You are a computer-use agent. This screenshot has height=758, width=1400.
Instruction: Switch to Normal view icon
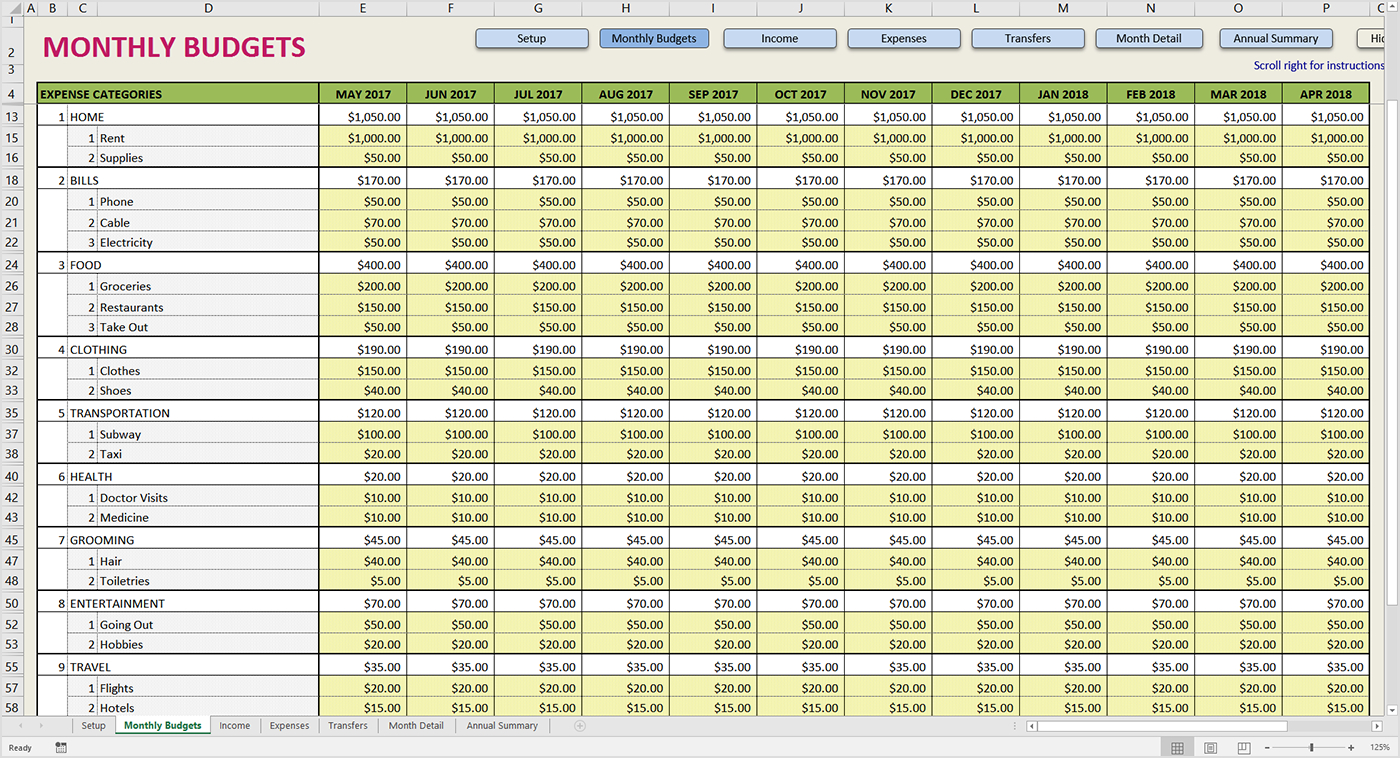tap(1177, 747)
